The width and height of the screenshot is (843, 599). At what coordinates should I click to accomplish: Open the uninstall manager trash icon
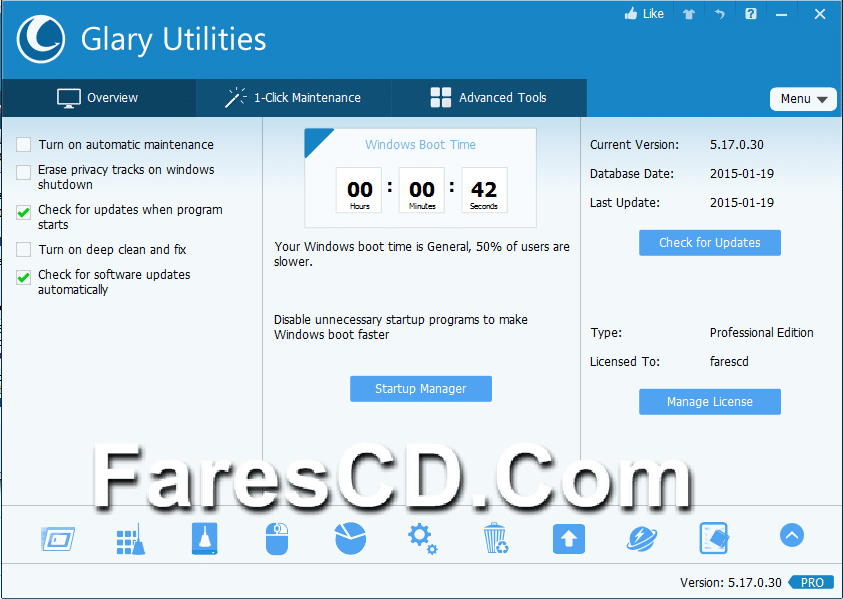[495, 538]
